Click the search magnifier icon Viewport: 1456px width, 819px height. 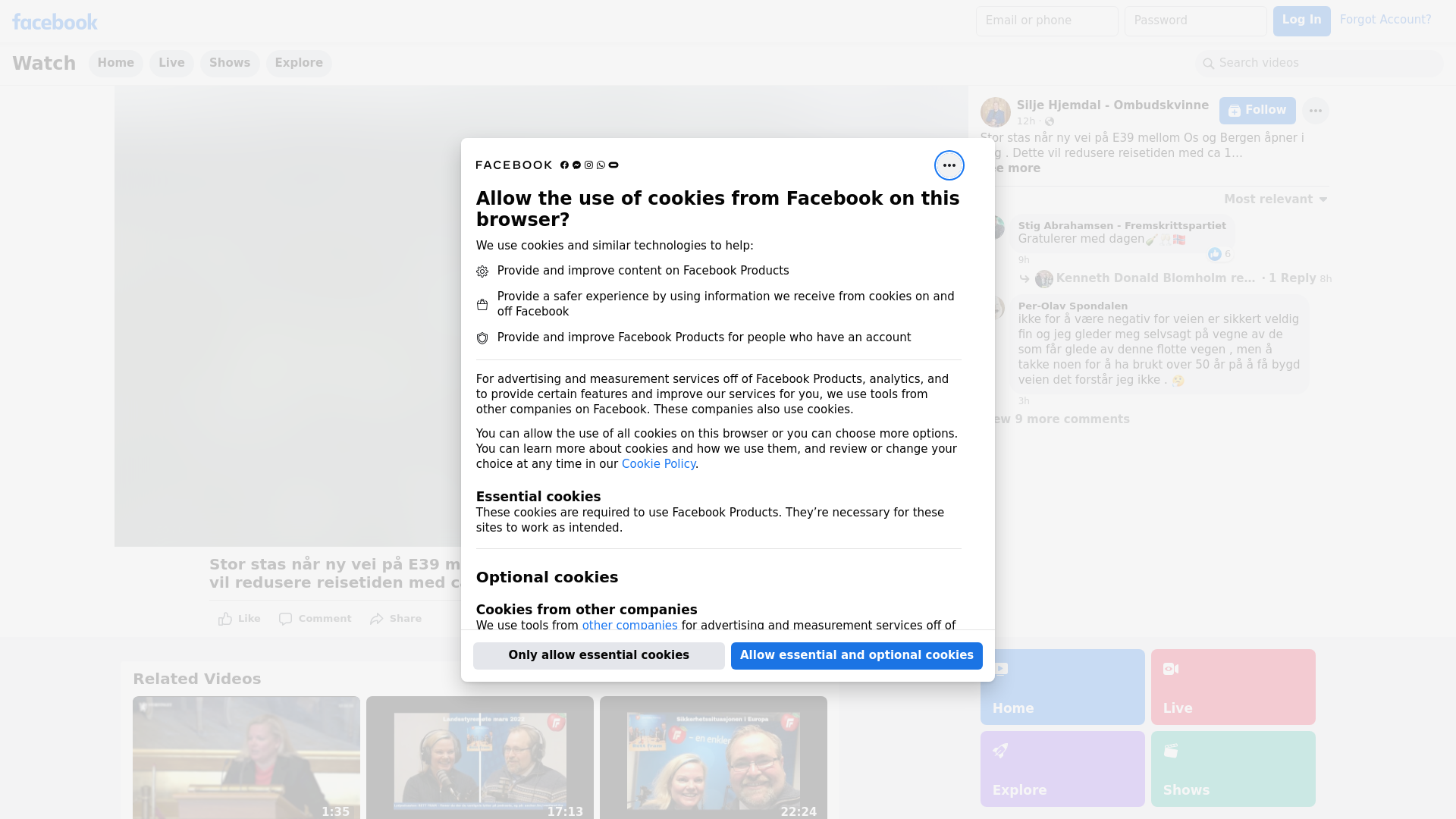tap(1208, 64)
